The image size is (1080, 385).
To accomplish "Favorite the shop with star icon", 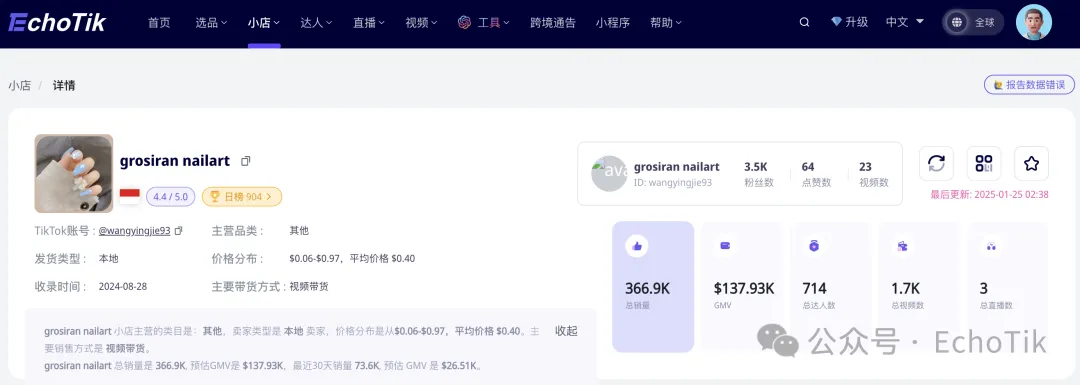I will click(x=1031, y=163).
